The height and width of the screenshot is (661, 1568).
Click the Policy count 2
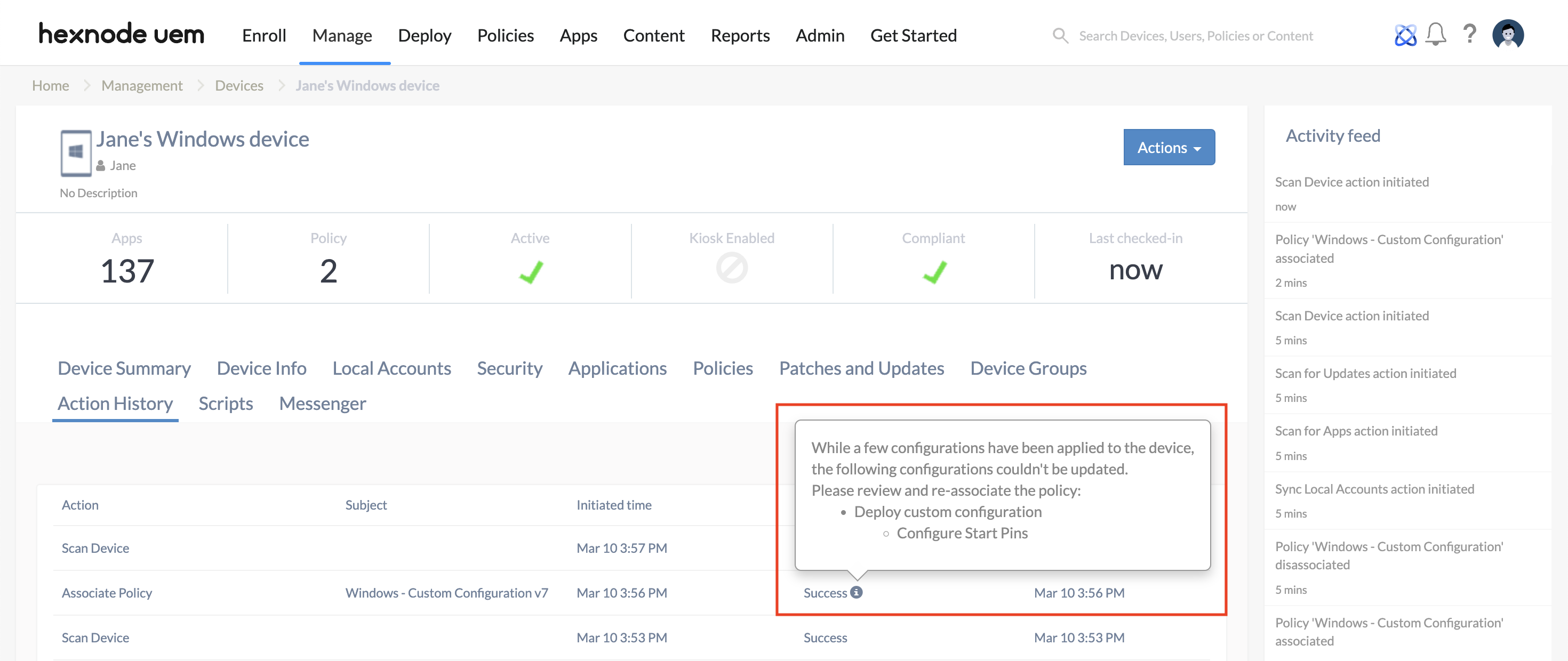[328, 271]
